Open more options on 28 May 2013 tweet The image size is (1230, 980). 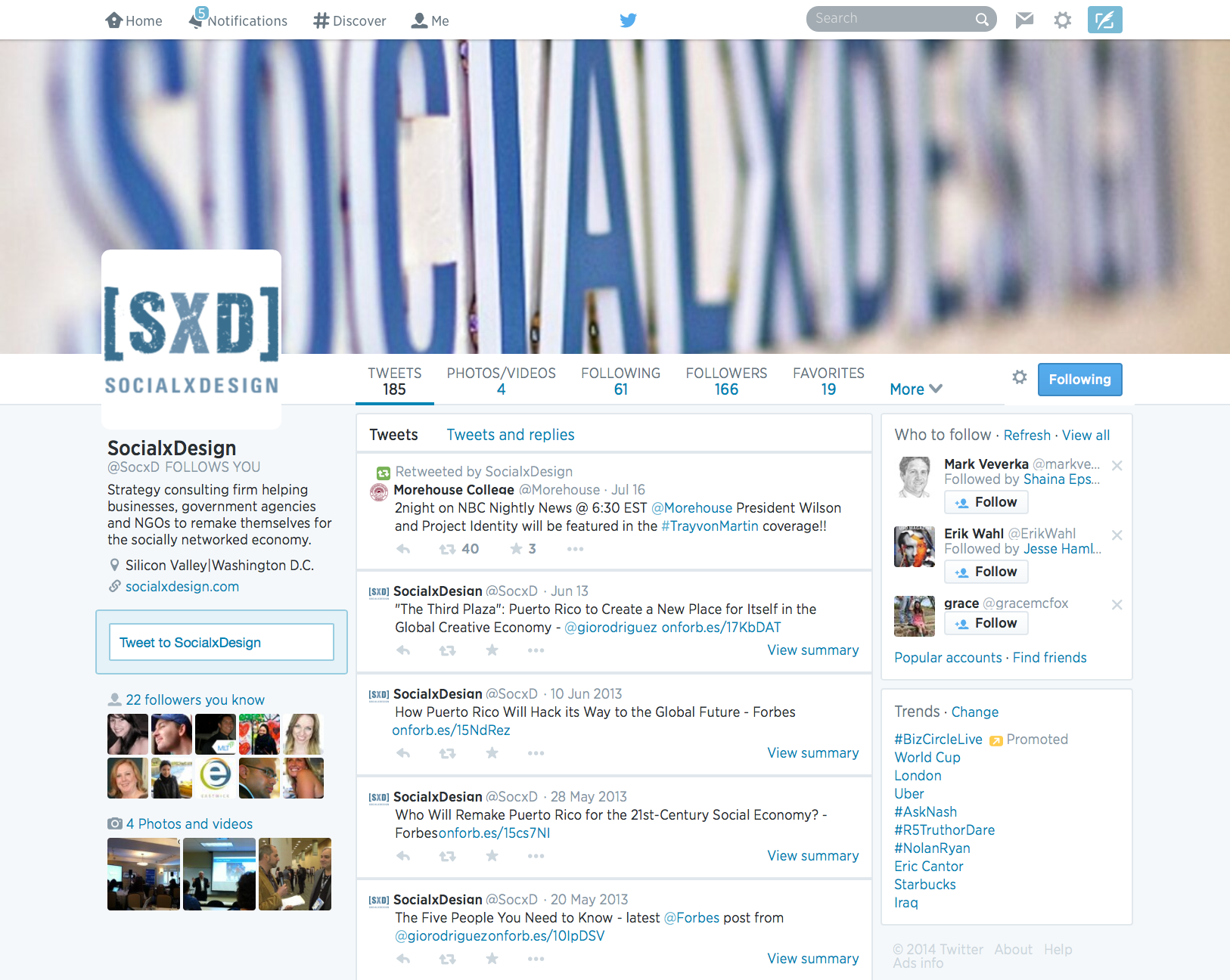click(x=536, y=856)
